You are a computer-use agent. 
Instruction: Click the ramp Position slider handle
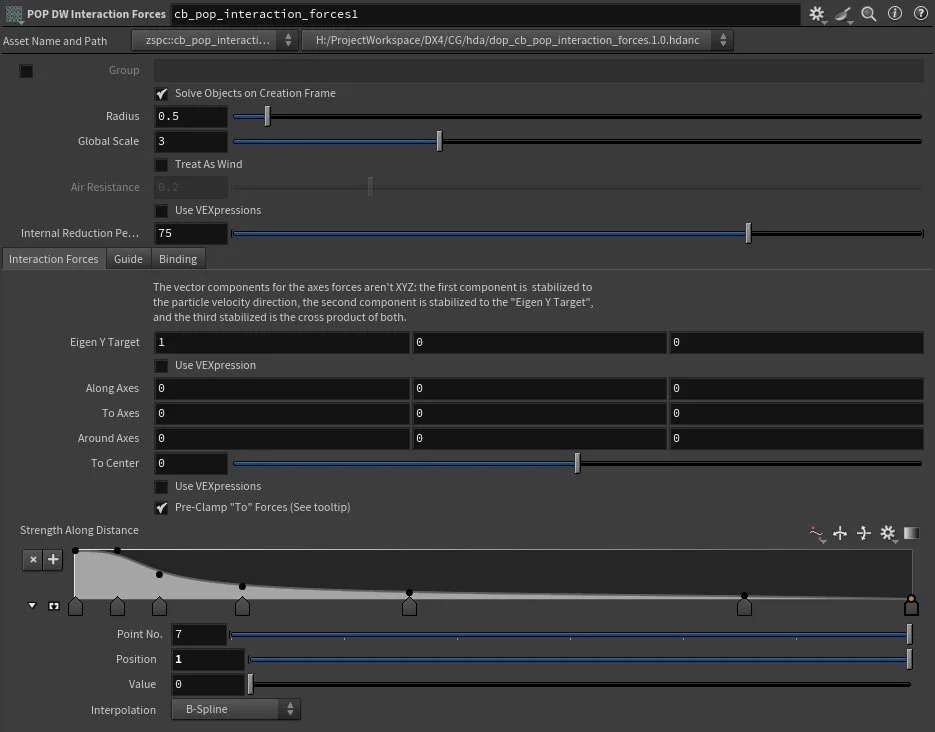point(909,659)
